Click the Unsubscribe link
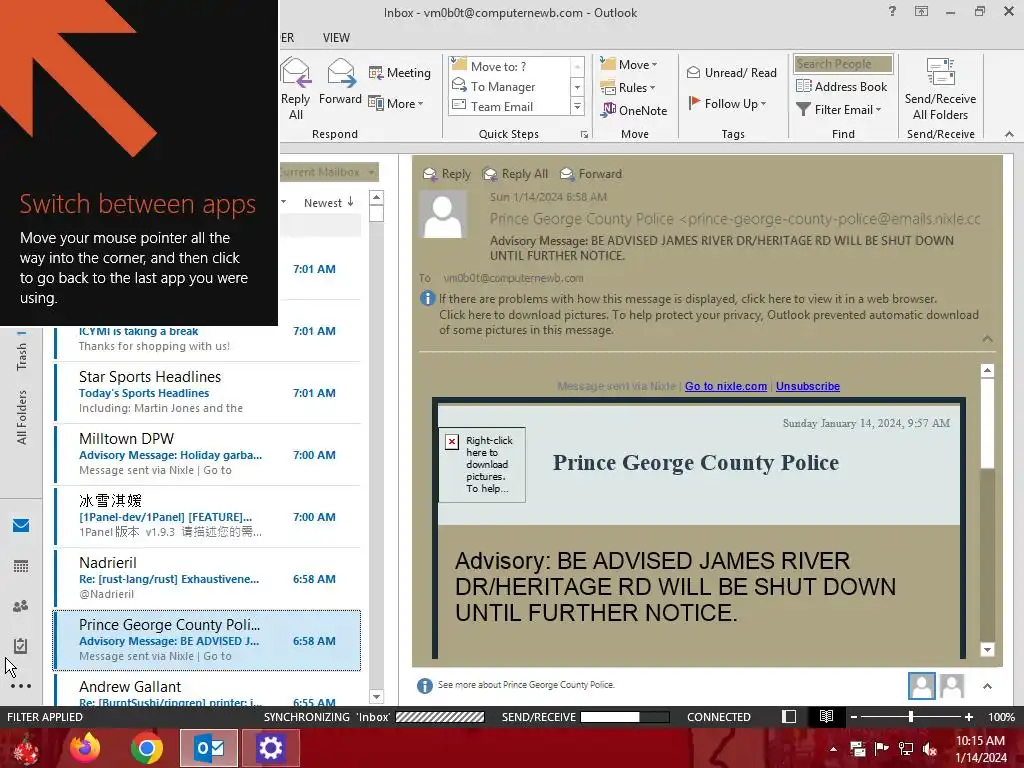1024x768 pixels. [808, 386]
